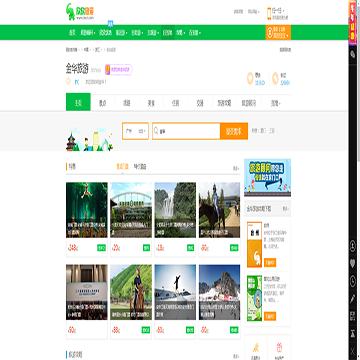Open the conference hall thumbnail
Viewport: 360px width, 360px height.
[87, 292]
